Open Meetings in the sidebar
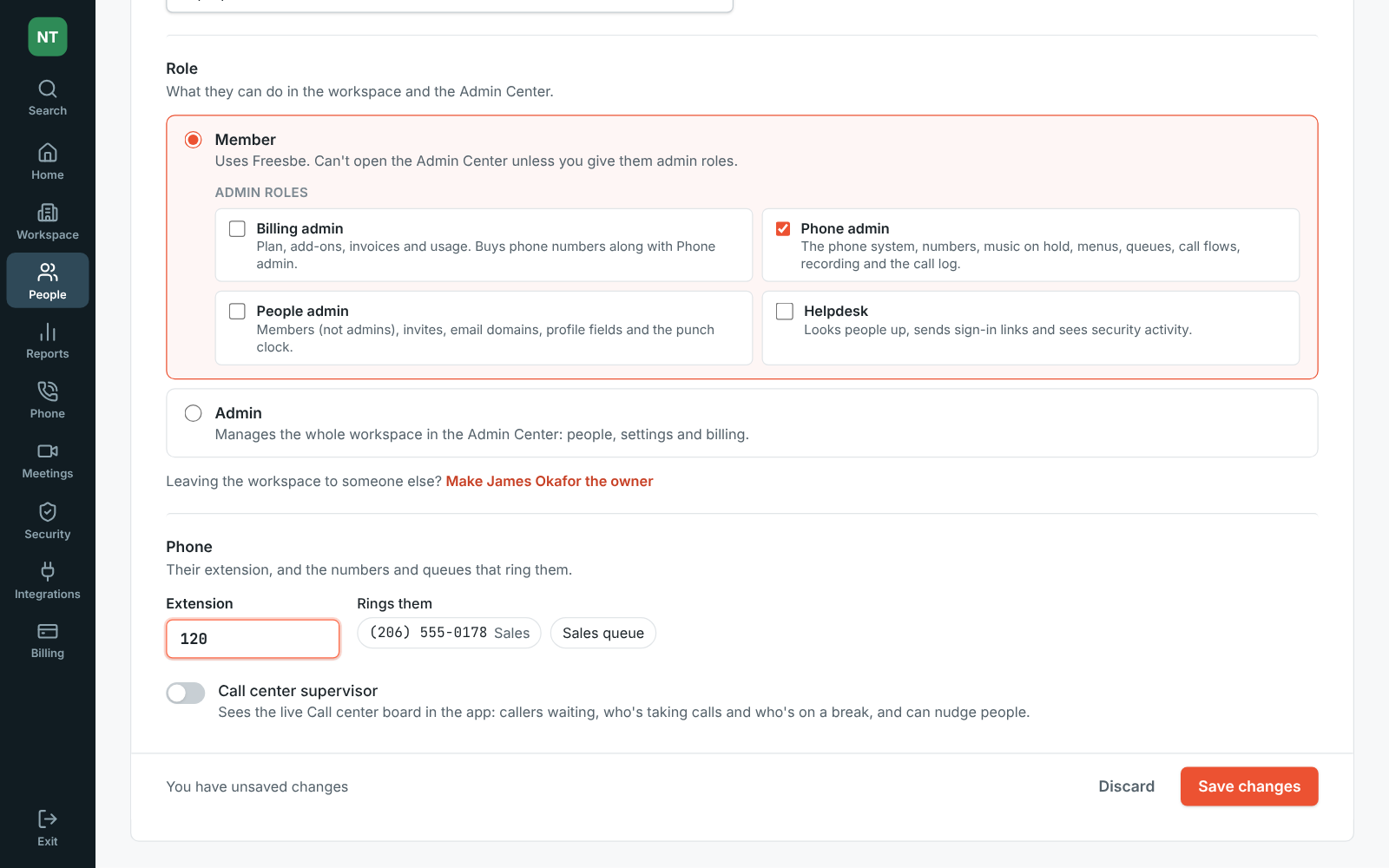1389x868 pixels. coord(48,461)
